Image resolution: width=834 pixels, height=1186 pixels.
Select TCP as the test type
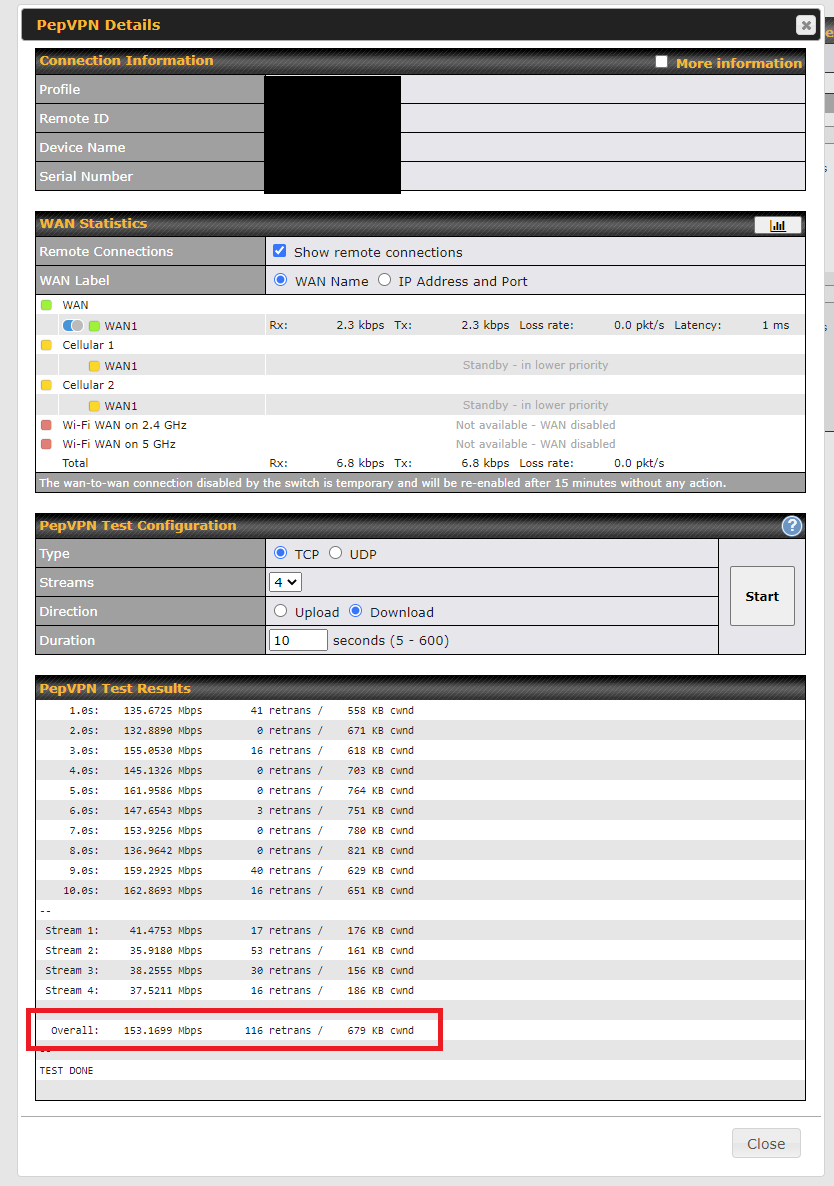[x=280, y=553]
